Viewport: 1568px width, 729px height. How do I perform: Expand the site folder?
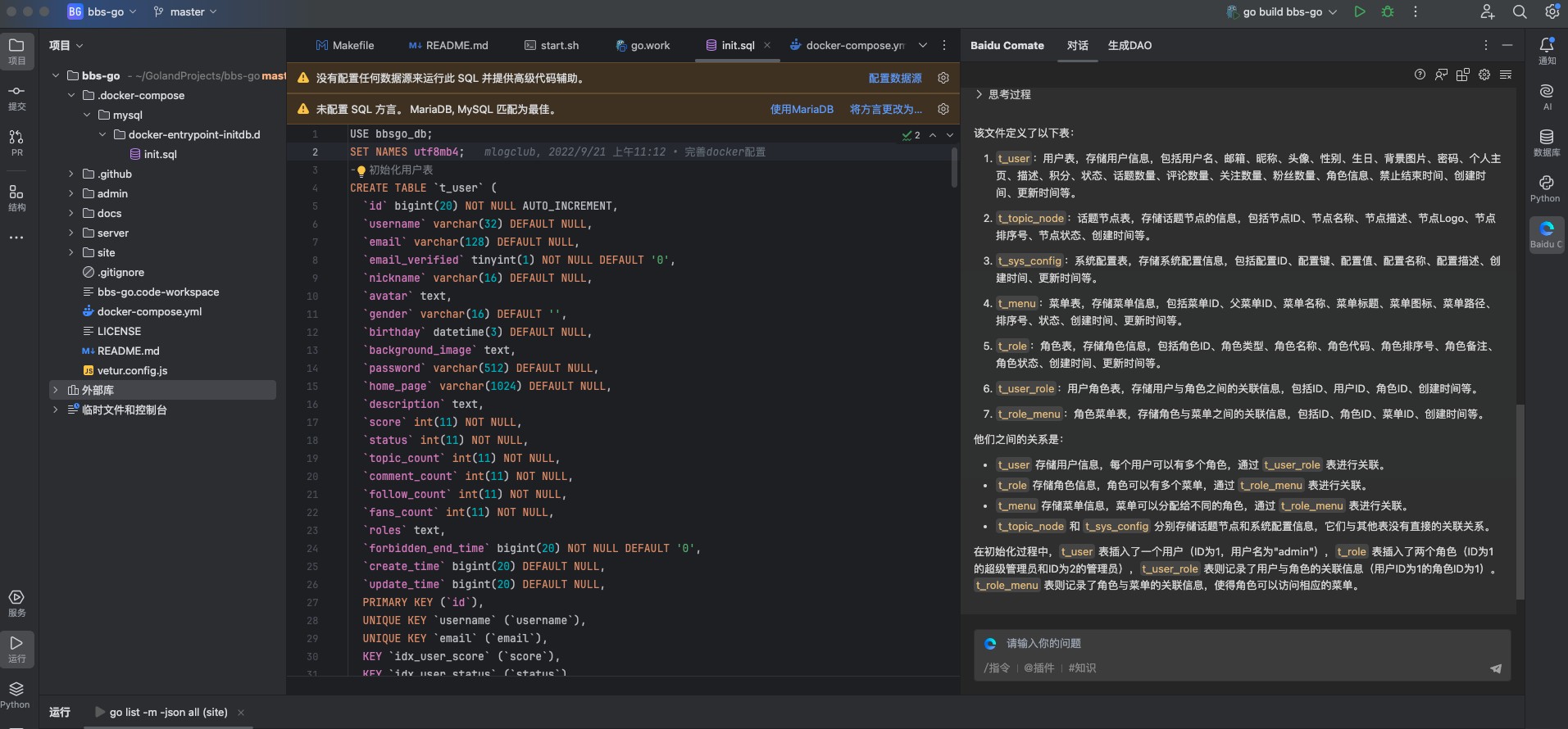coord(71,252)
